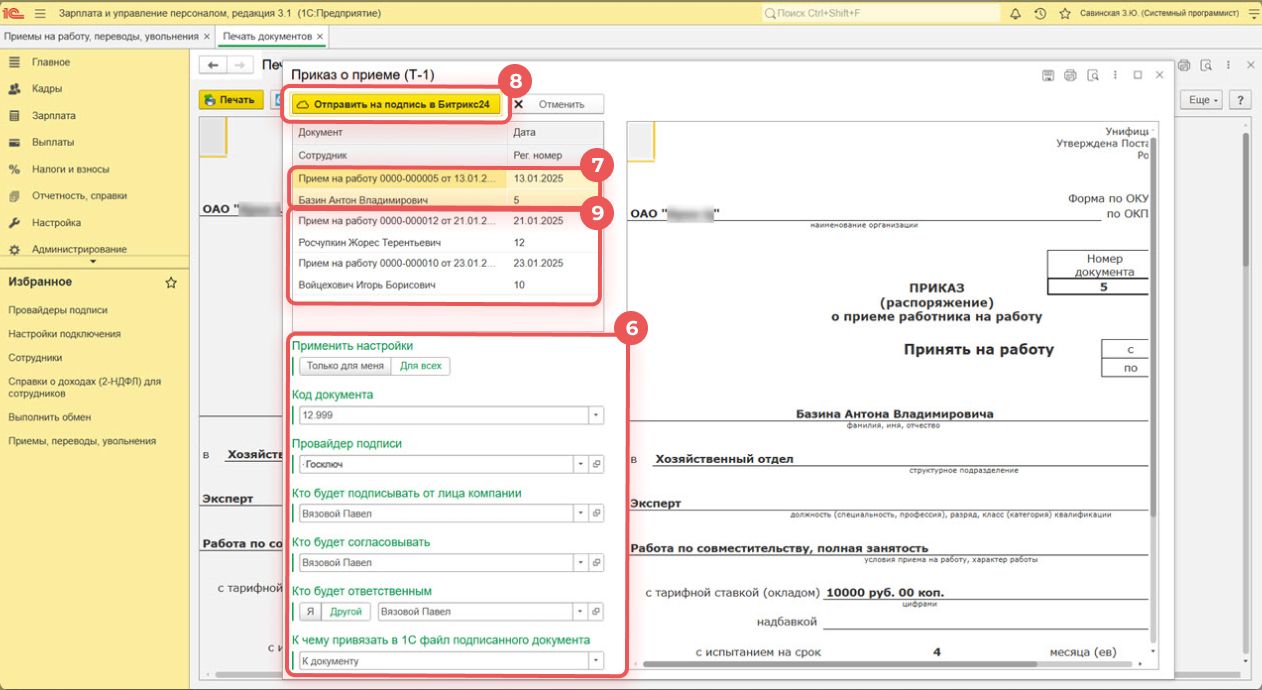Open the notifications bell icon
The height and width of the screenshot is (690, 1262).
tap(1016, 13)
